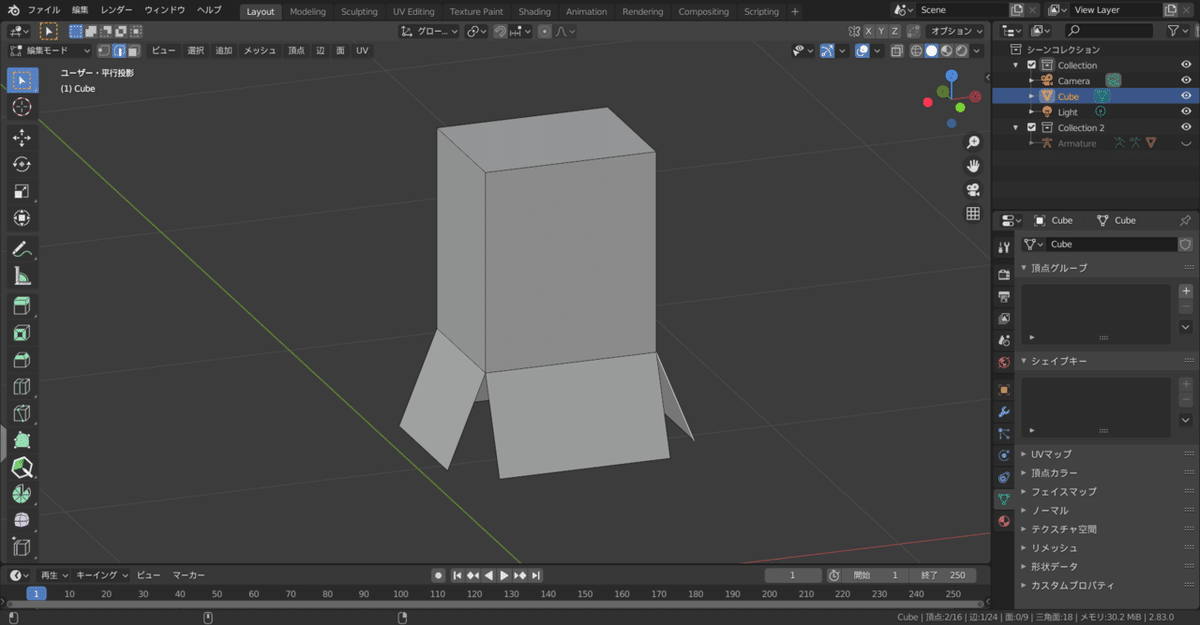This screenshot has height=625, width=1200.
Task: Select the Scale tool
Action: tap(22, 191)
